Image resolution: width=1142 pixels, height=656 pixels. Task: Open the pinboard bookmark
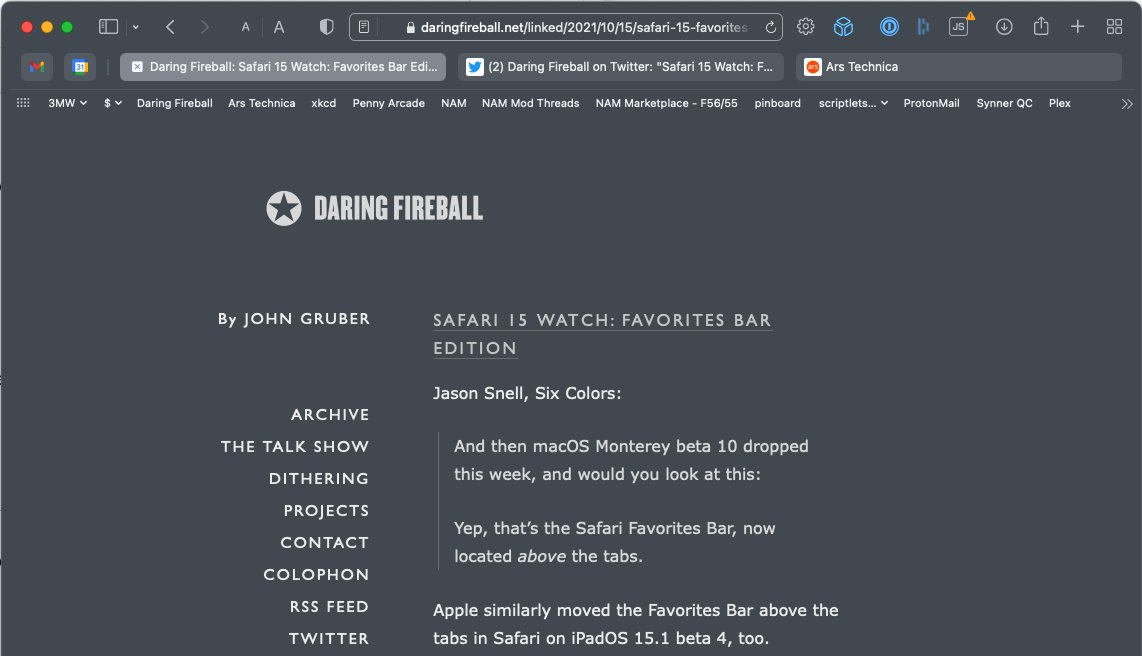pos(777,103)
